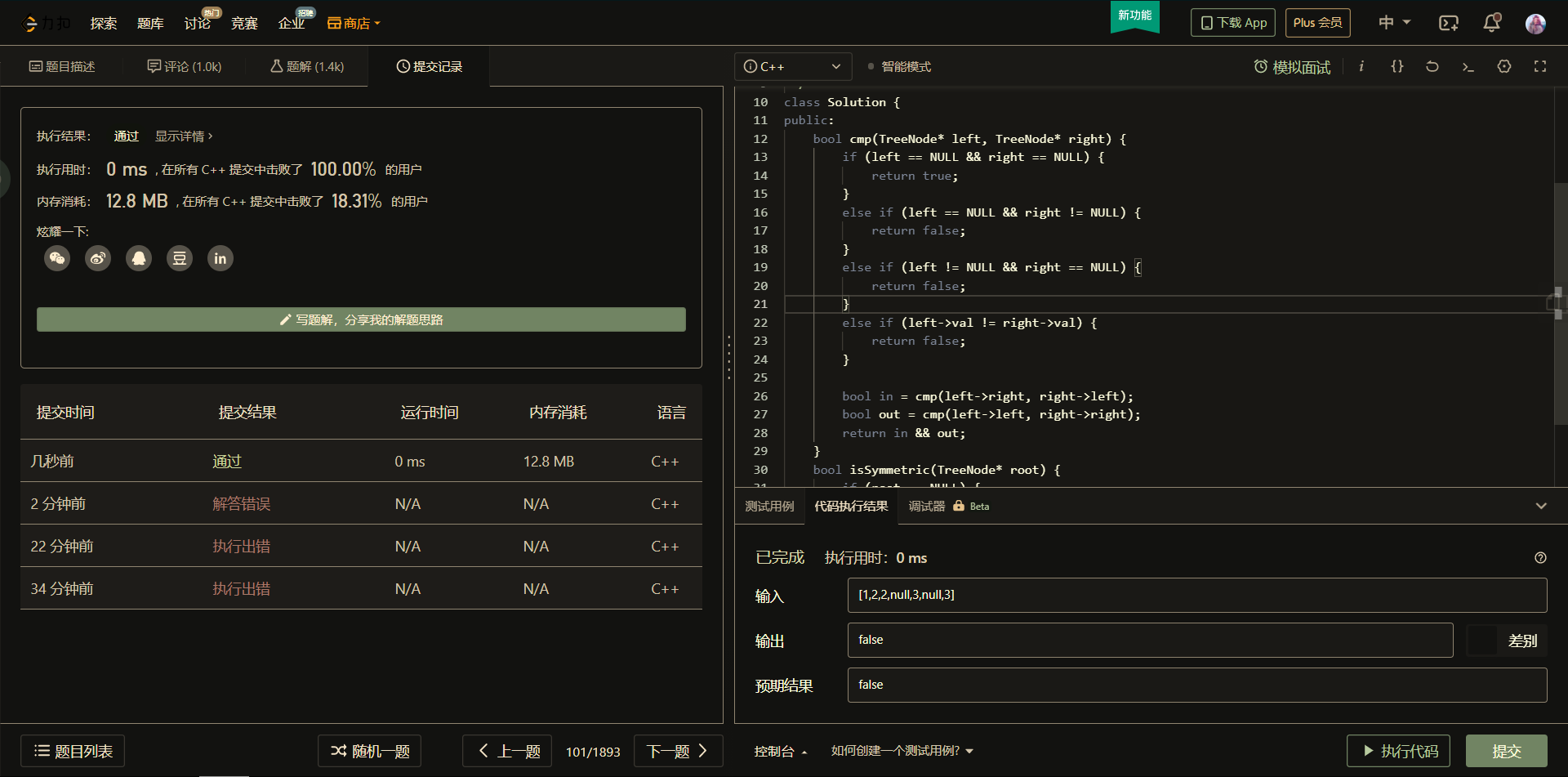Open the 解答错误 submission record
The height and width of the screenshot is (777, 1568).
pos(241,504)
